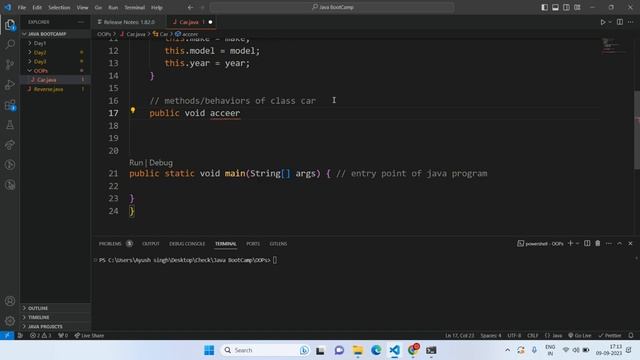Viewport: 640px width, 360px height.
Task: Open the Search view in activity bar
Action: tap(10, 44)
